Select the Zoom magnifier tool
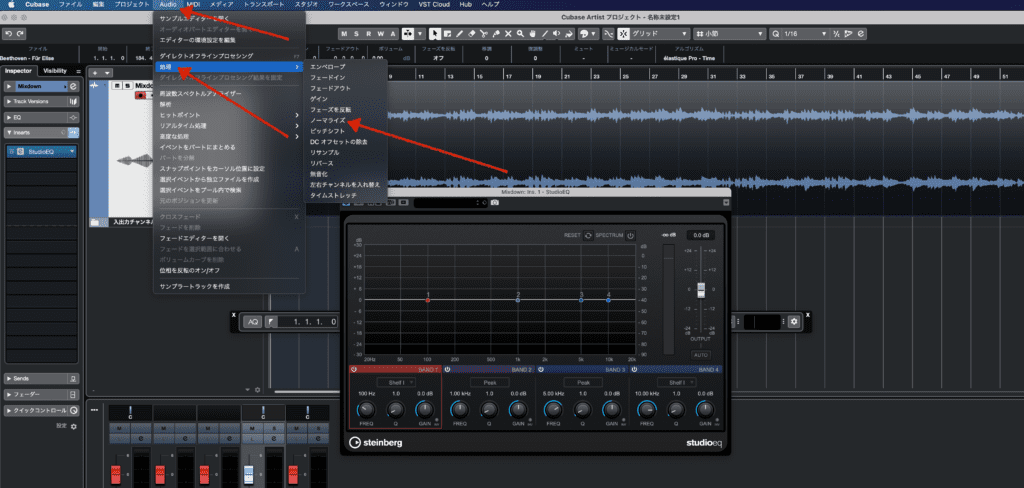Viewport: 1024px width, 488px height. point(520,33)
